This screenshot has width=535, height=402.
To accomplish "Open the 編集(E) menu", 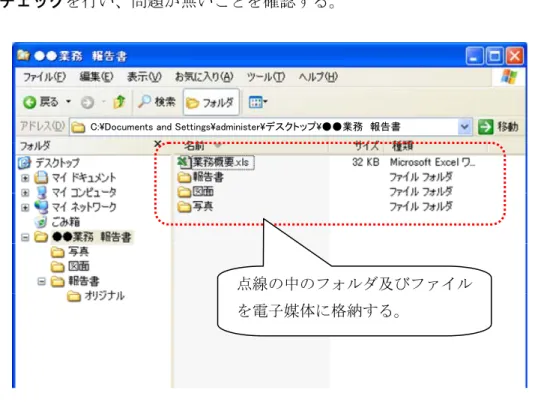I will point(96,77).
